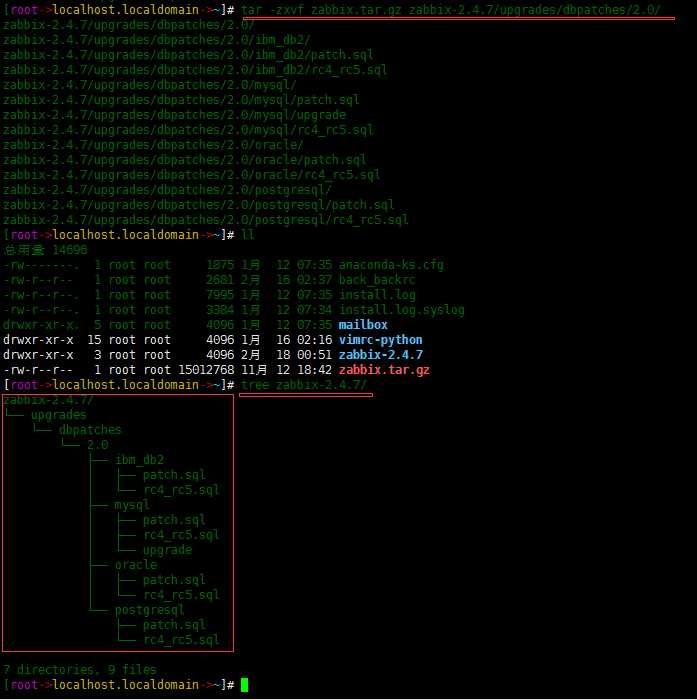
Task: Click the time 02:16 in the vimrc-python row
Action: (x=314, y=340)
